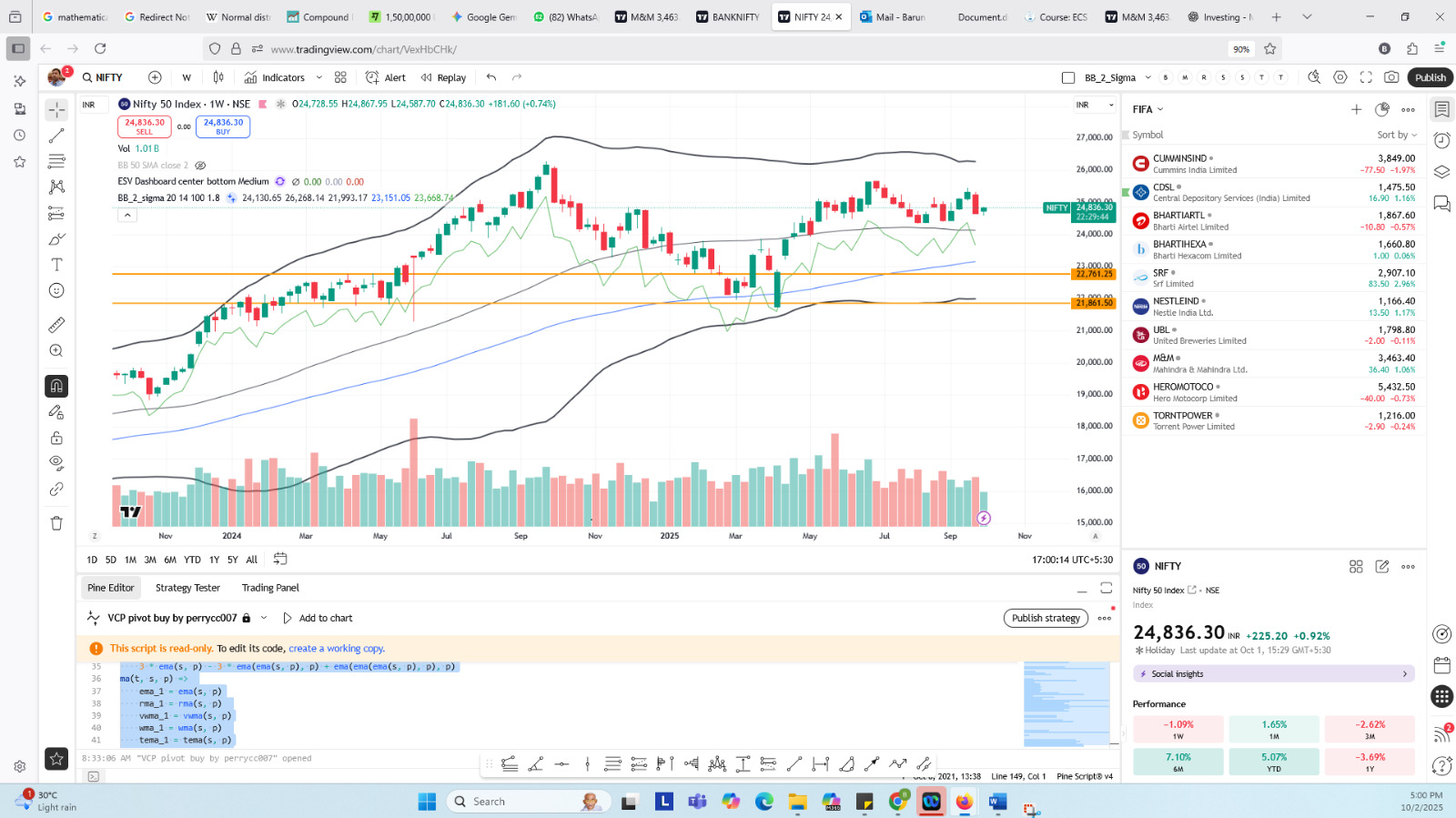The width and height of the screenshot is (1456, 818).
Task: Click the blue BUY price button
Action: (x=223, y=126)
